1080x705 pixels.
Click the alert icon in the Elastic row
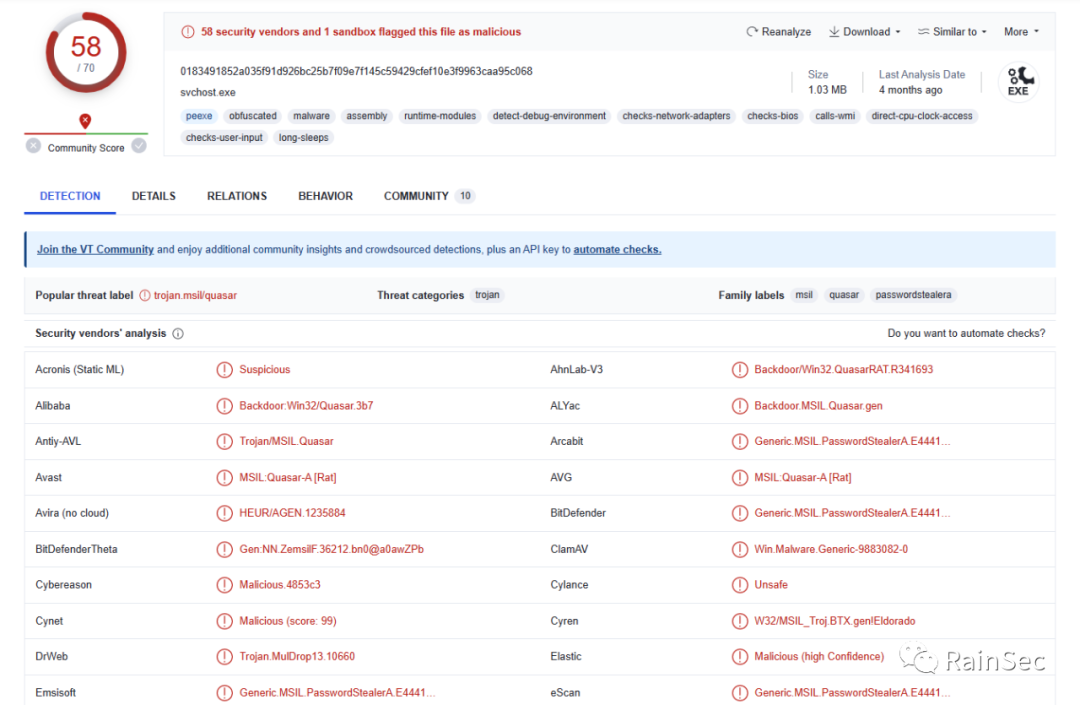click(x=740, y=656)
